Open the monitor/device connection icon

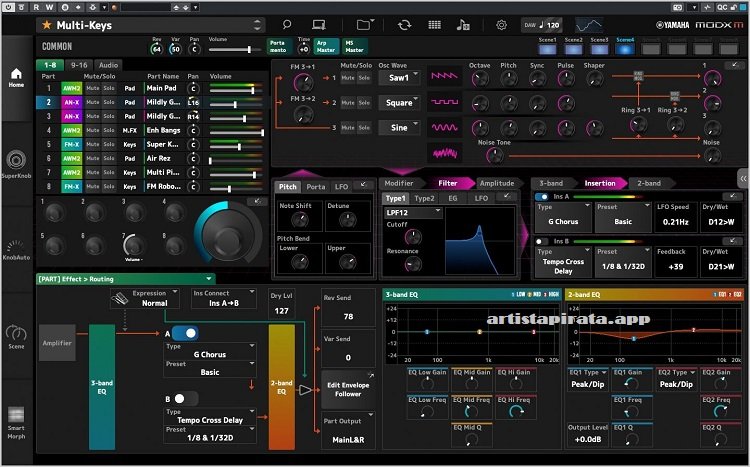click(x=319, y=25)
